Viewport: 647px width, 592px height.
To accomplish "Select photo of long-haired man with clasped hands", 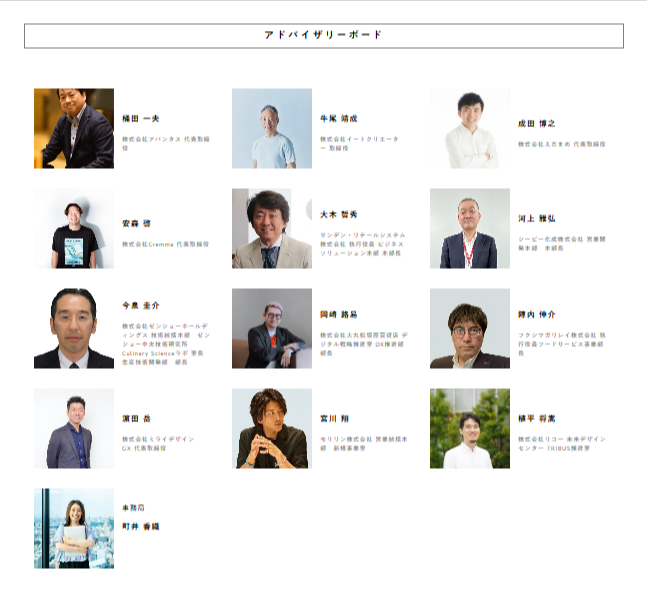I will tap(271, 428).
